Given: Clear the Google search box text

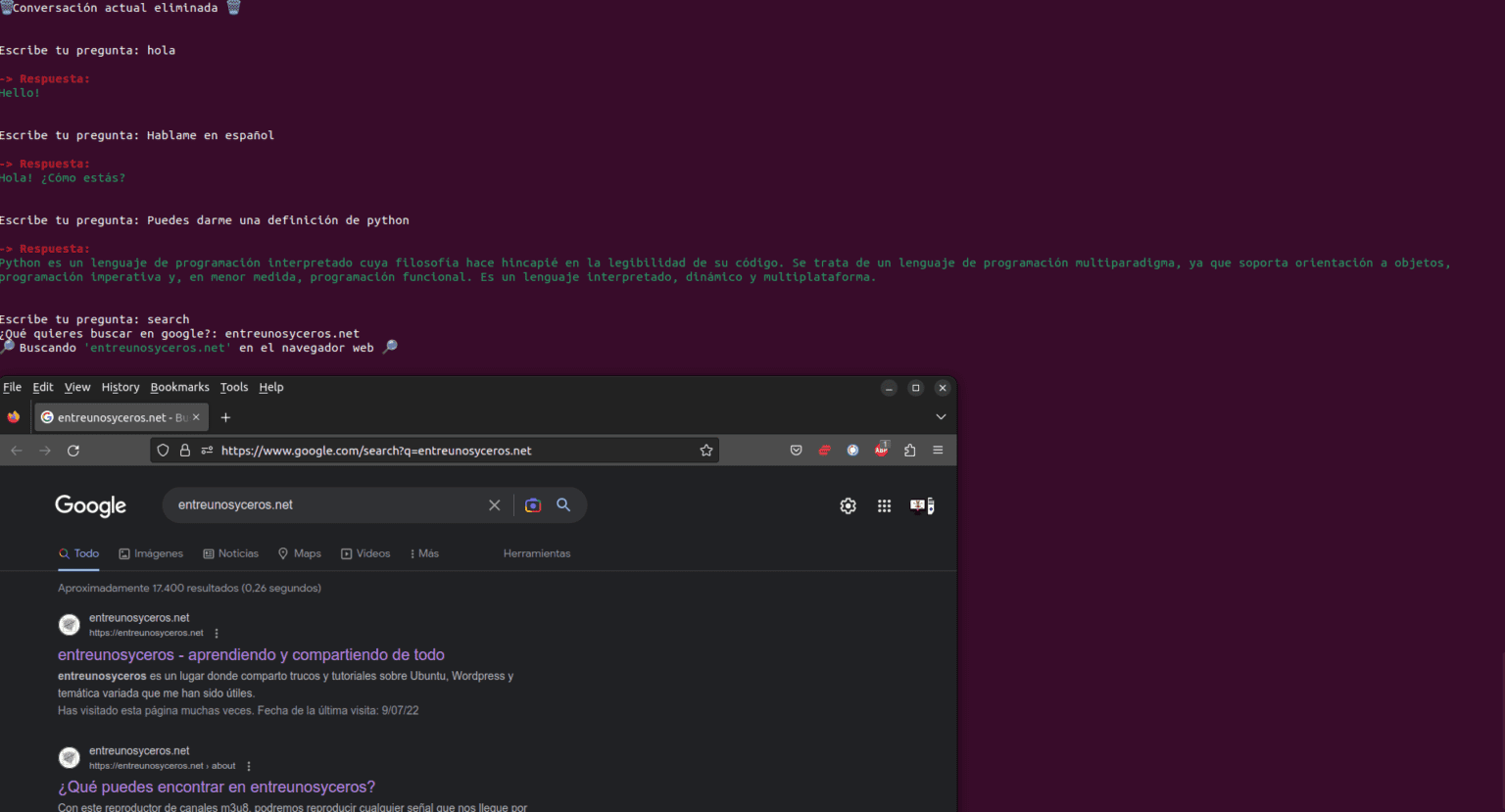Looking at the screenshot, I should coord(495,505).
